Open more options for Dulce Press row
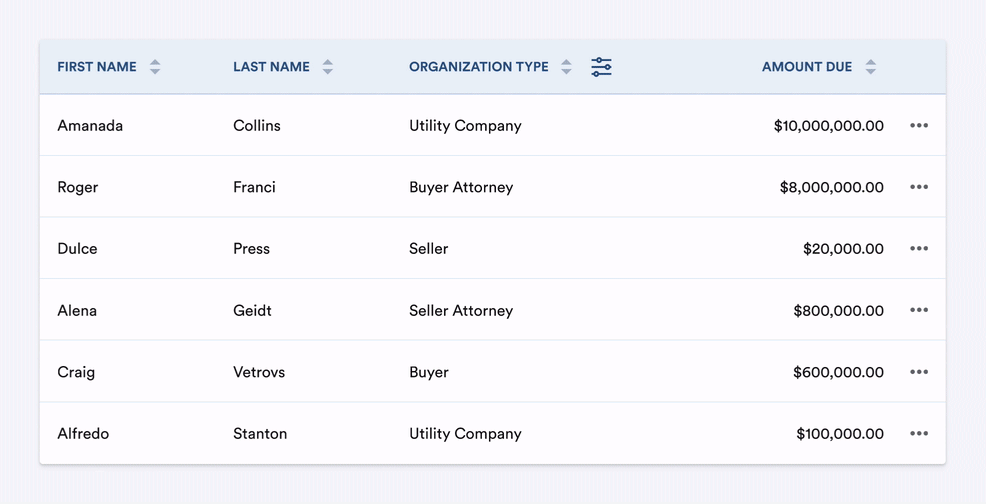986x504 pixels. pyautogui.click(x=919, y=249)
